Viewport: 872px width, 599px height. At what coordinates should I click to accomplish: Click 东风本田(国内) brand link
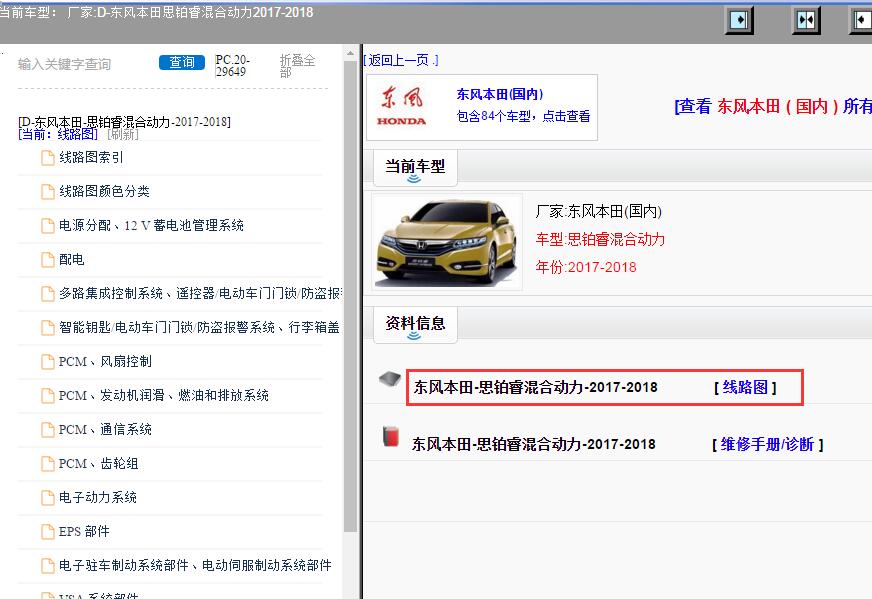tap(500, 95)
